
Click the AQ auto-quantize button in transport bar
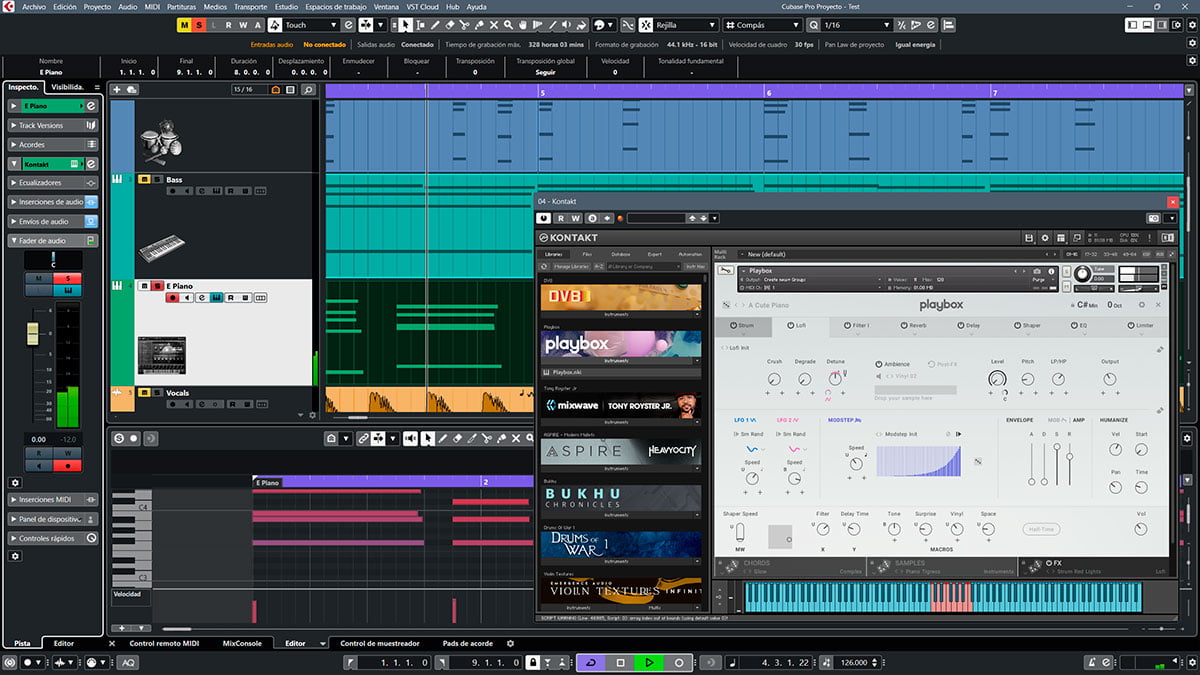tap(129, 662)
